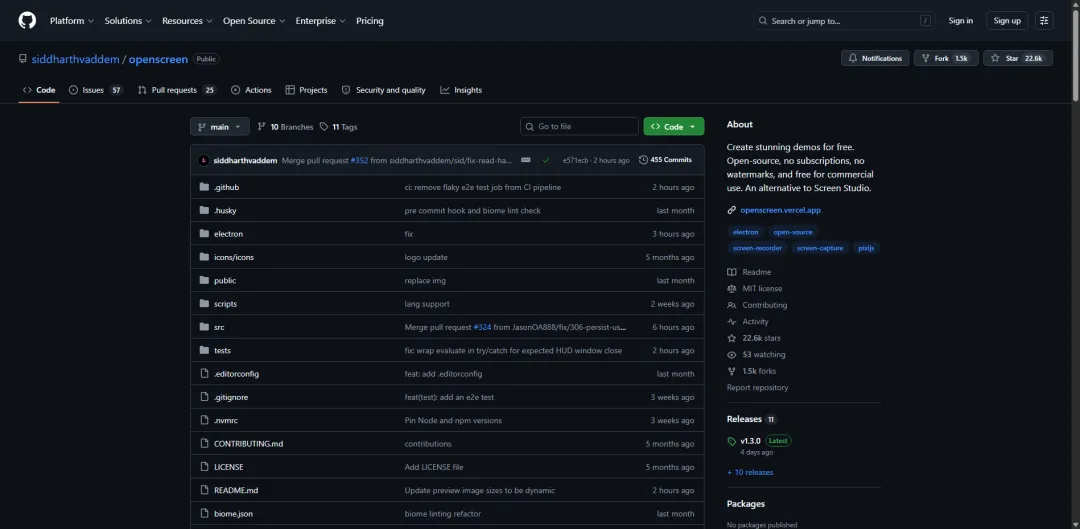Focus the Go to file input
The height and width of the screenshot is (529, 1080).
579,127
